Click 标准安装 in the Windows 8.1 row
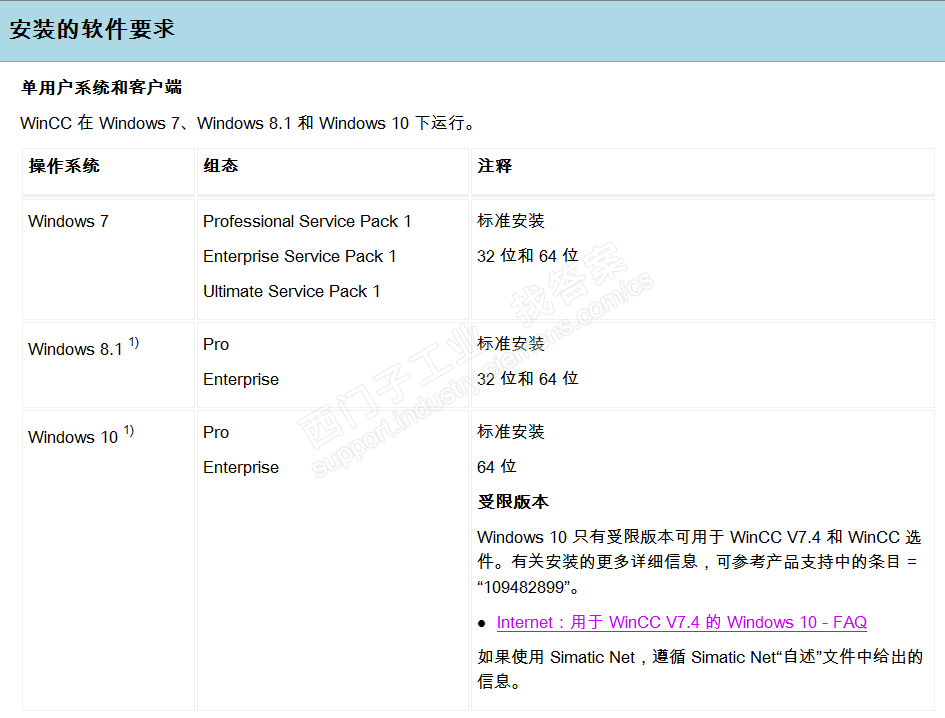Screen dimensions: 945x718 coord(511,344)
